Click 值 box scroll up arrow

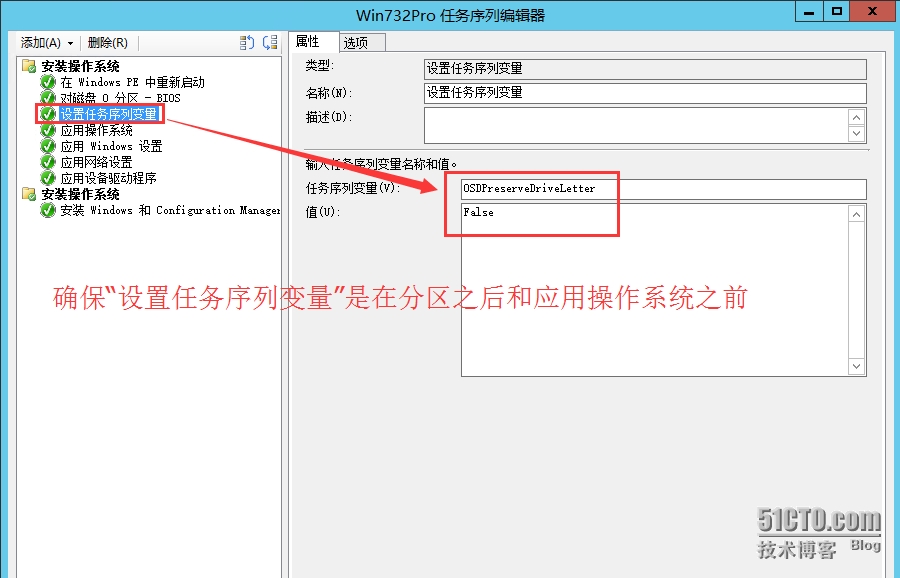coord(856,215)
